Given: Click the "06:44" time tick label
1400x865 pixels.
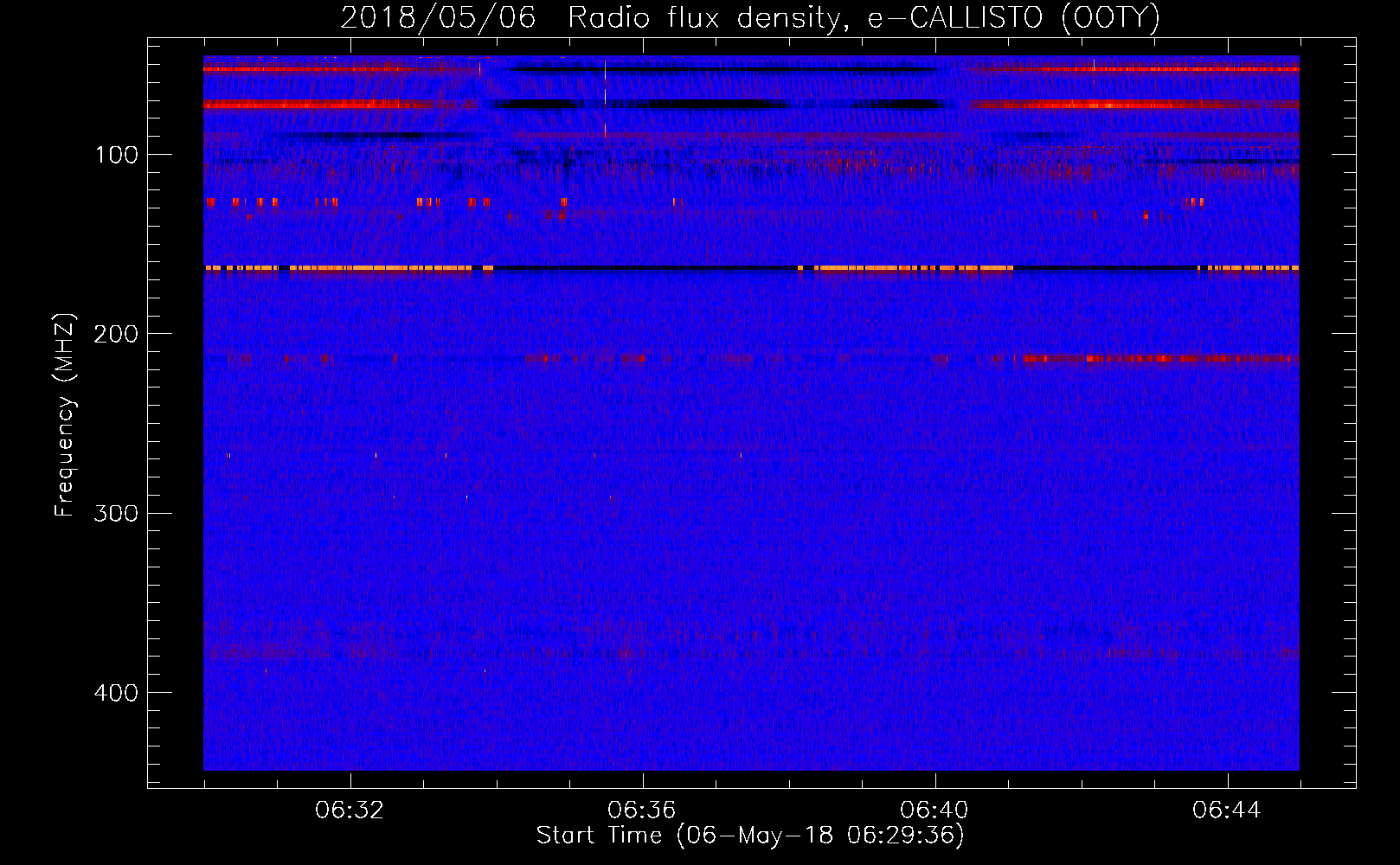Looking at the screenshot, I should (x=1227, y=810).
